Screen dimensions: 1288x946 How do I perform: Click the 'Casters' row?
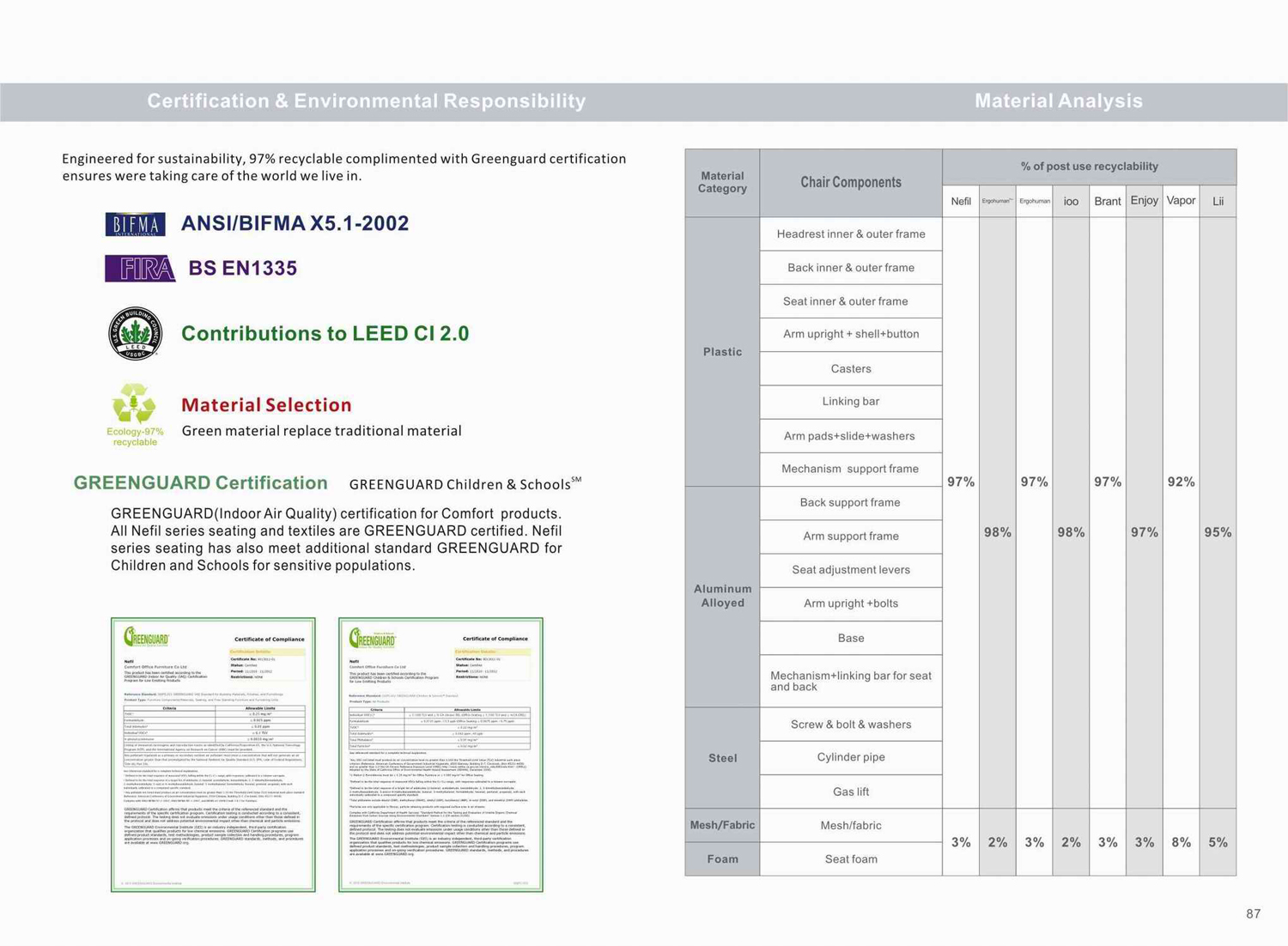(851, 368)
